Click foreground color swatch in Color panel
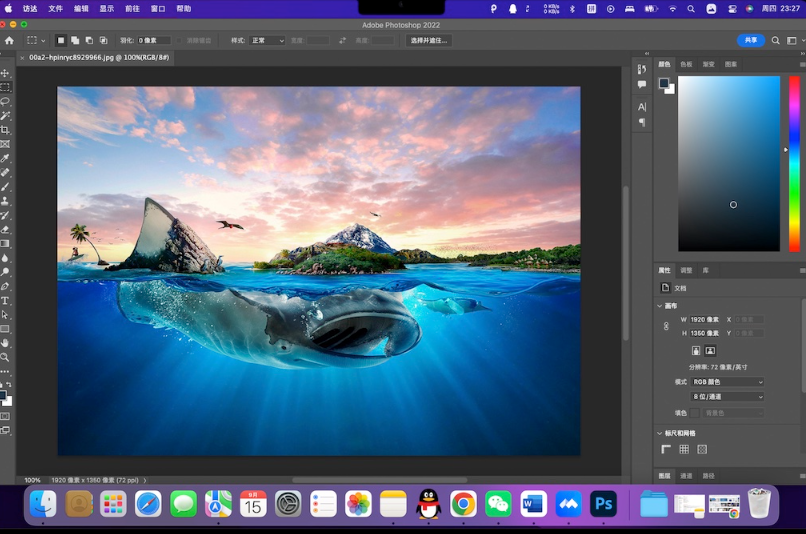 pos(664,83)
